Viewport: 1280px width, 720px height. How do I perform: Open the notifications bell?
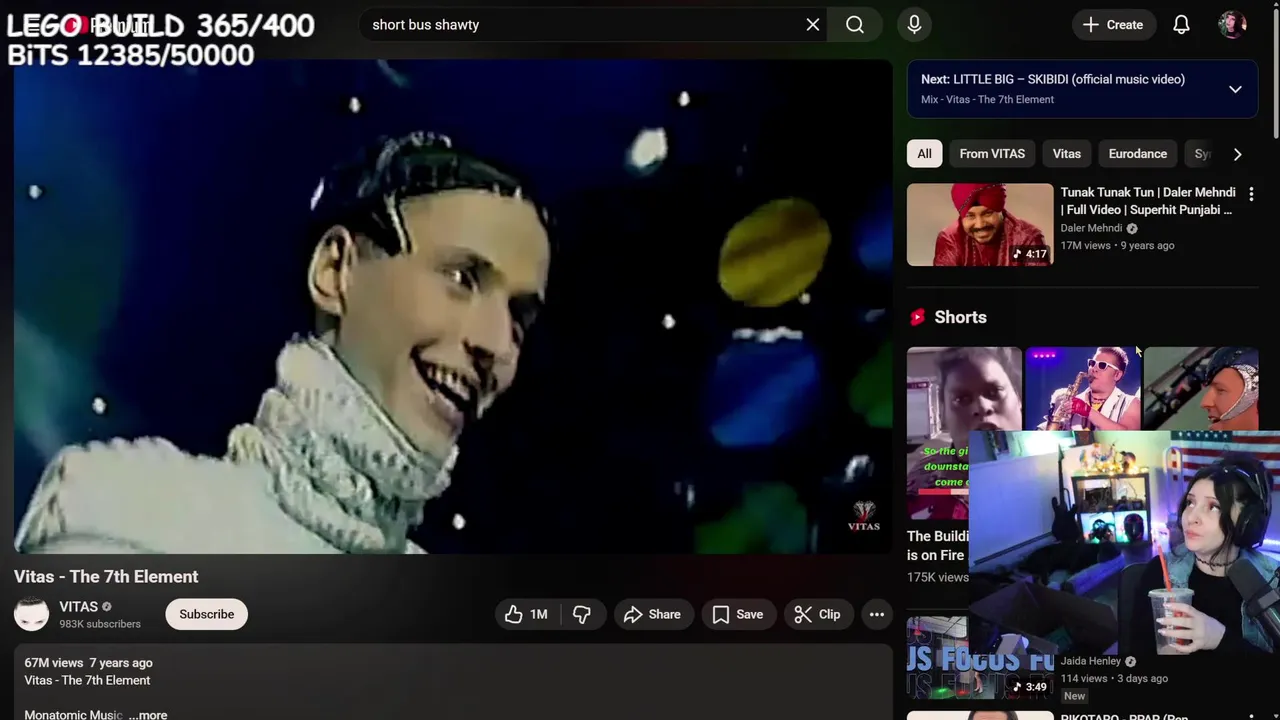tap(1181, 25)
